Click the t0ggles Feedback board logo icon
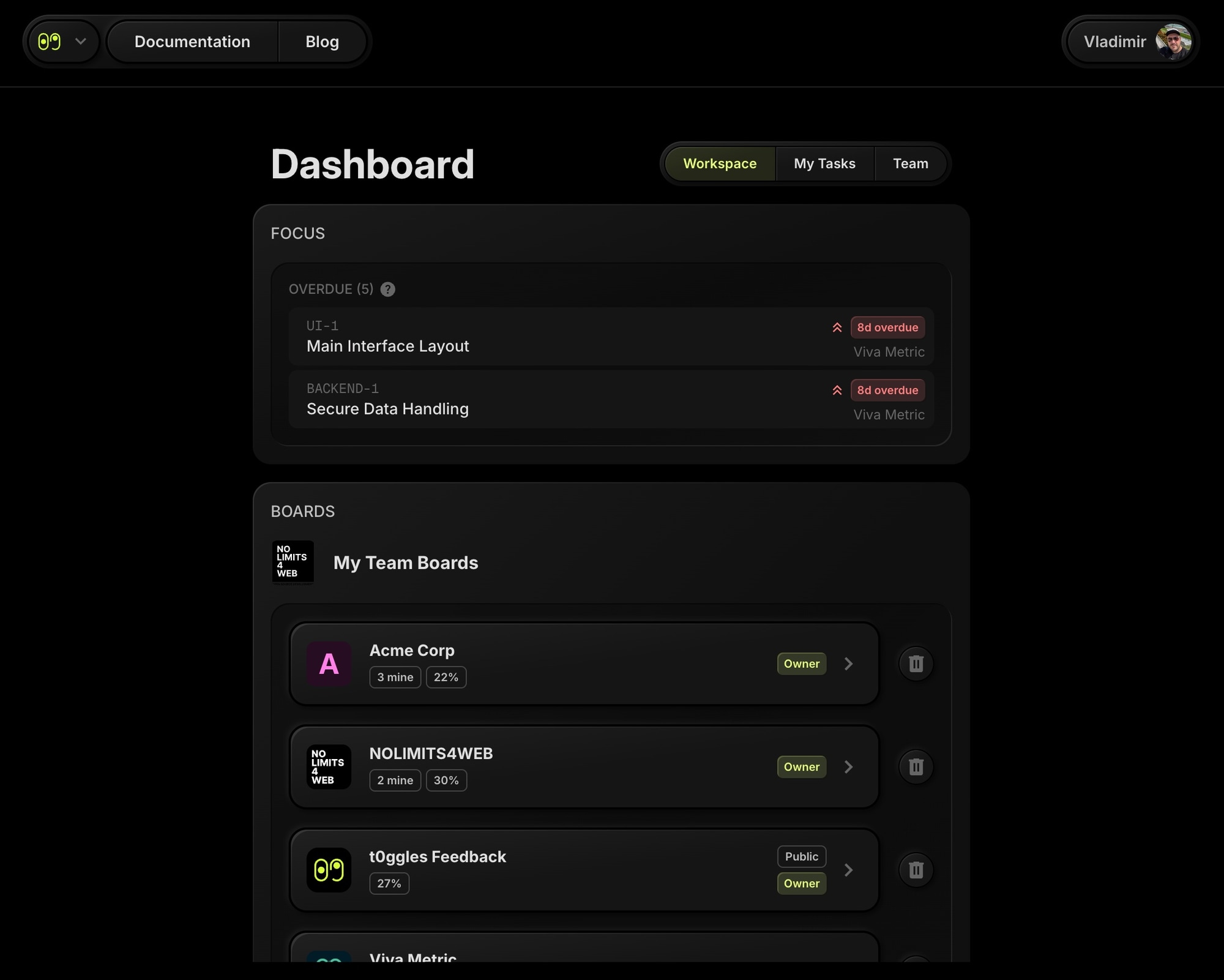Image resolution: width=1224 pixels, height=980 pixels. [329, 870]
